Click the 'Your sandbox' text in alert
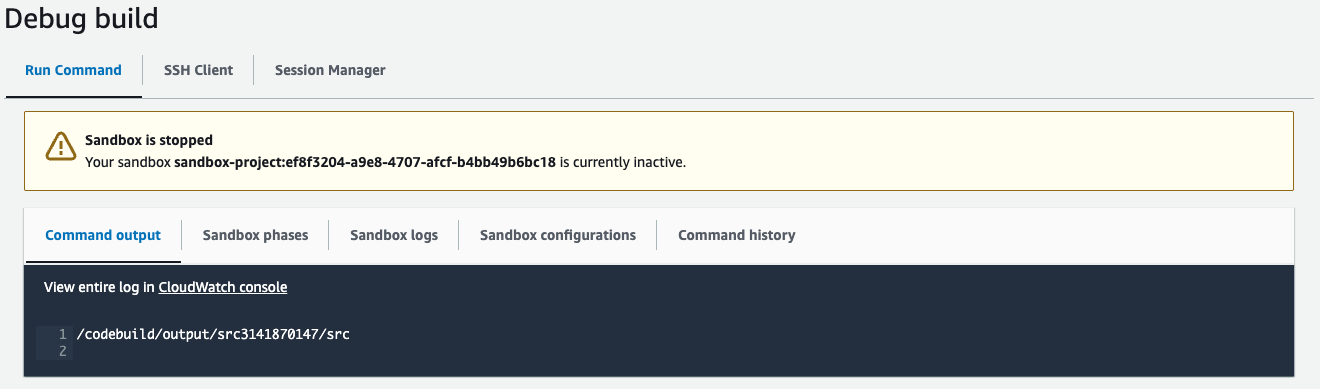This screenshot has width=1320, height=389. 128,161
